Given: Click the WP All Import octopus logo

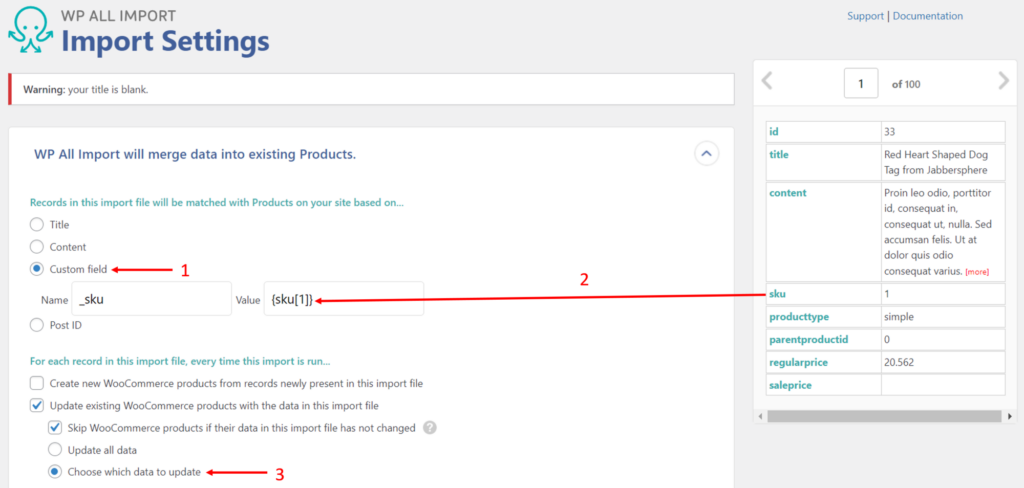Looking at the screenshot, I should click(x=31, y=31).
